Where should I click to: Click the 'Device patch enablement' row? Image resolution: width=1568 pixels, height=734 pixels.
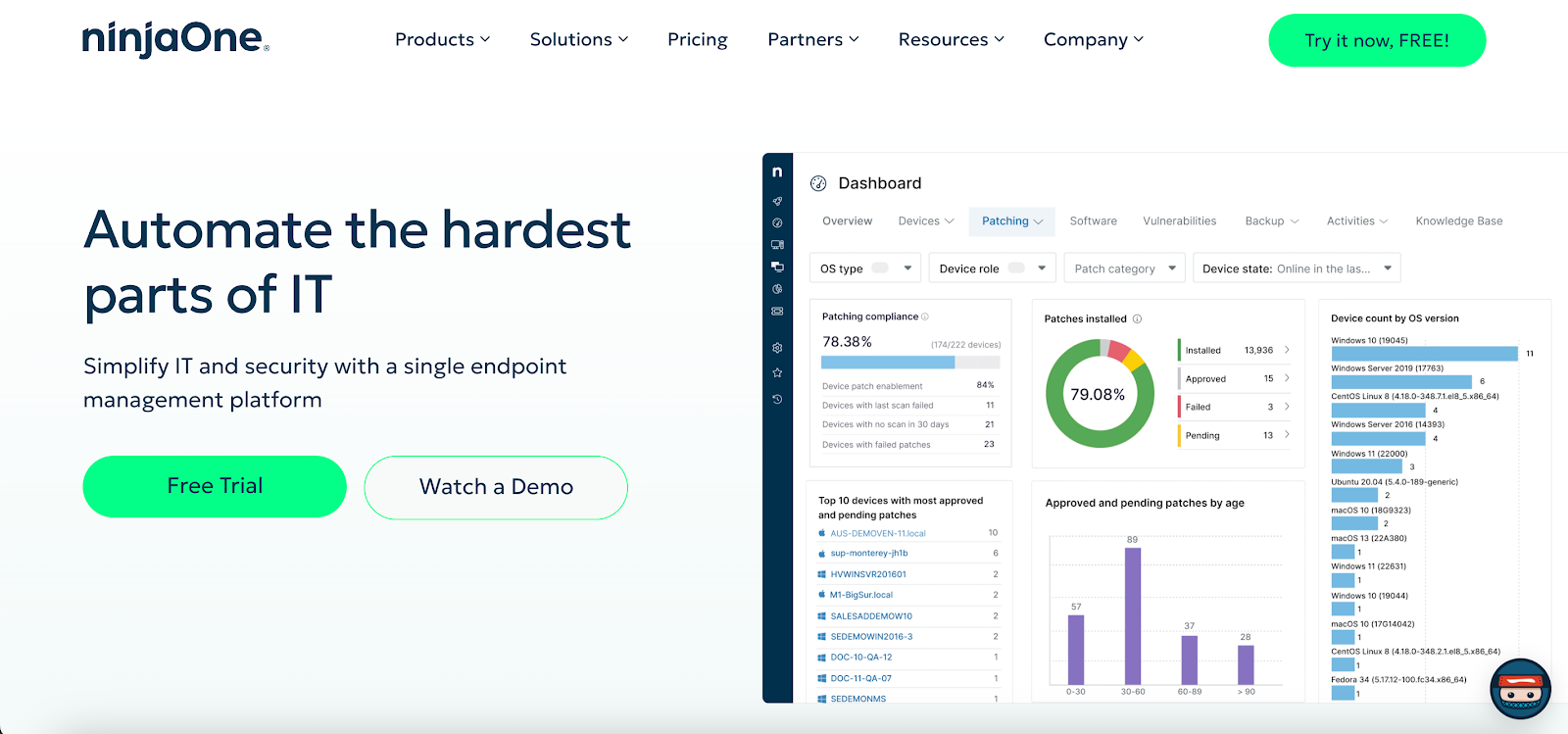[x=908, y=386]
